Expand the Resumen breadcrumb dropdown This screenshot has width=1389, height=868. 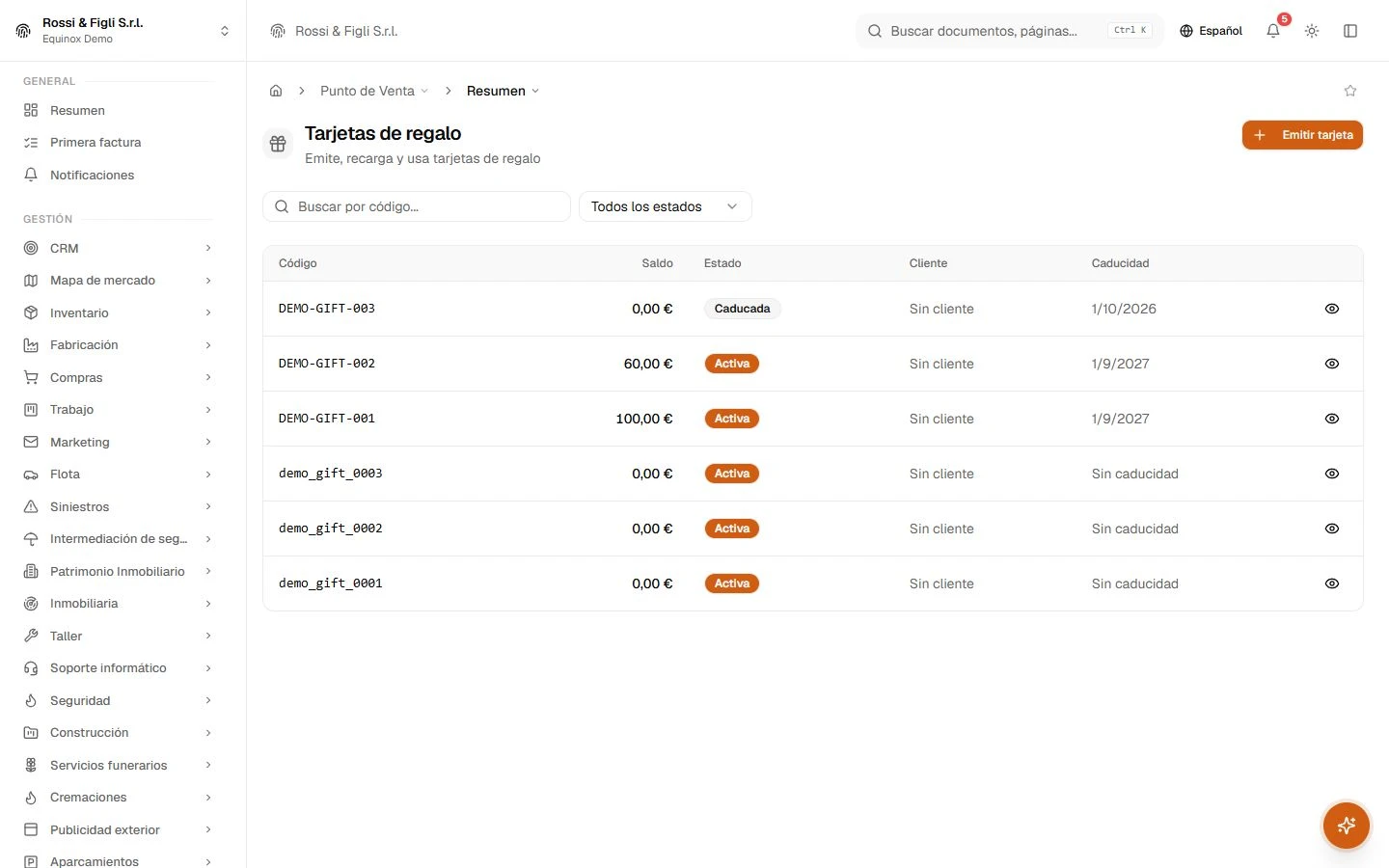coord(503,91)
